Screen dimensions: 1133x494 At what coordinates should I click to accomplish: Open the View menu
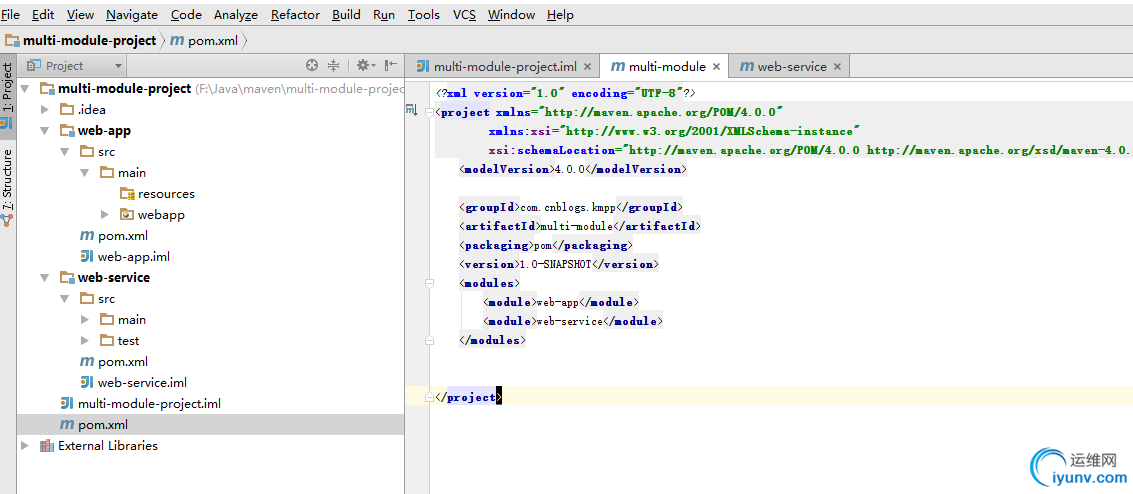(x=80, y=14)
